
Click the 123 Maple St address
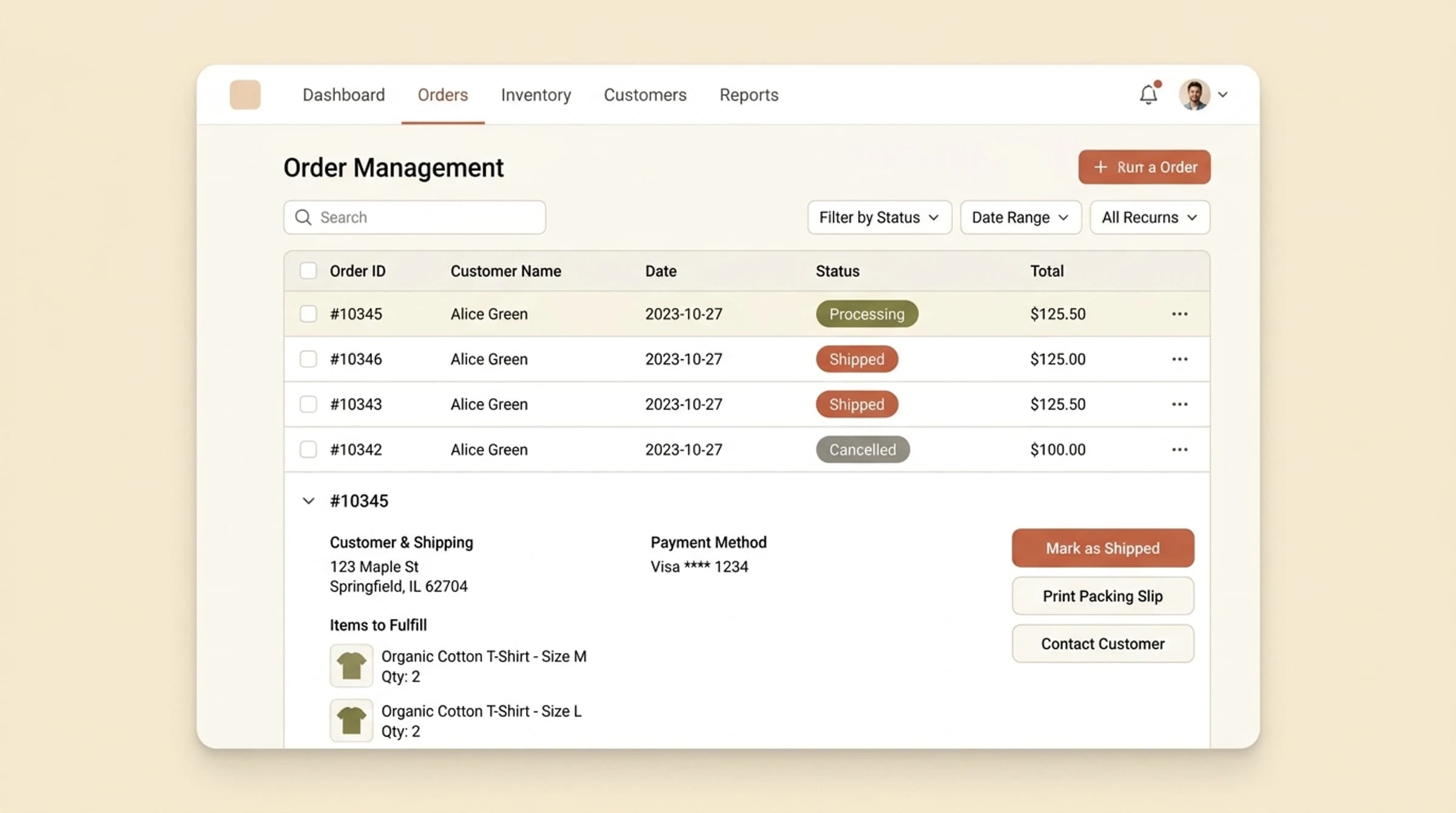374,567
